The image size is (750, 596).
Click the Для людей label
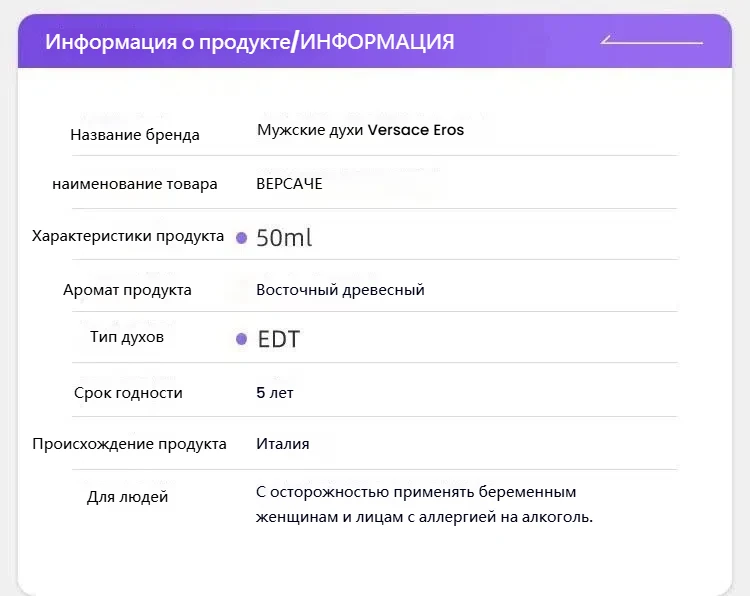pyautogui.click(x=127, y=497)
